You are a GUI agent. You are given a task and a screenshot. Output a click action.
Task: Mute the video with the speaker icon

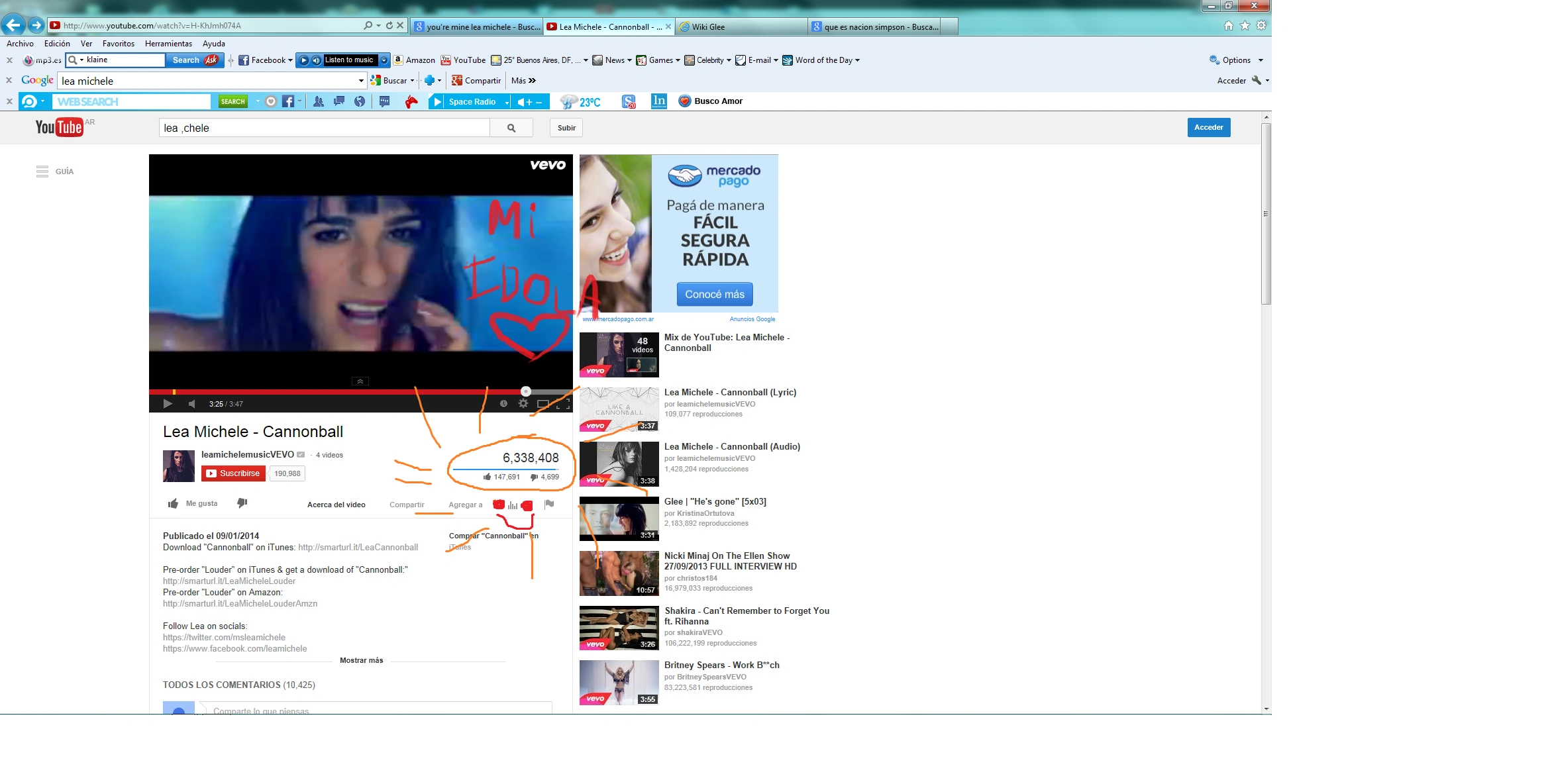pos(192,403)
